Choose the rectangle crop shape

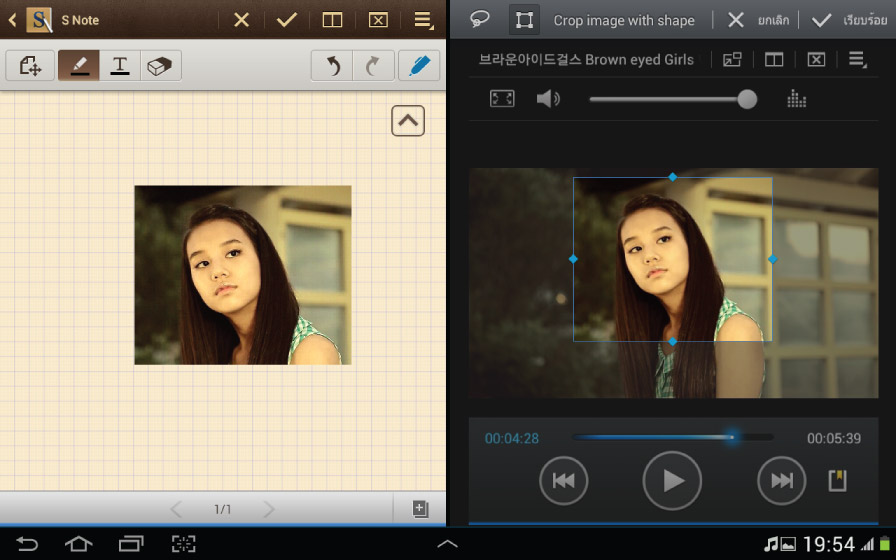coord(524,20)
